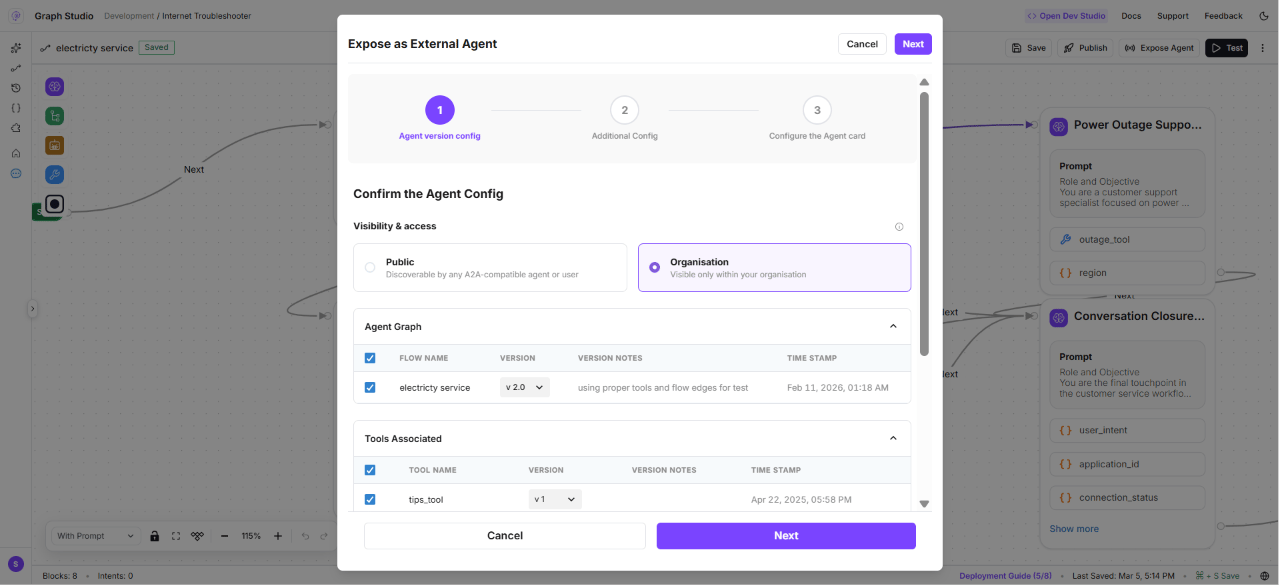The image size is (1279, 585).
Task: Click the info icon beside Visibility & access
Action: click(899, 226)
